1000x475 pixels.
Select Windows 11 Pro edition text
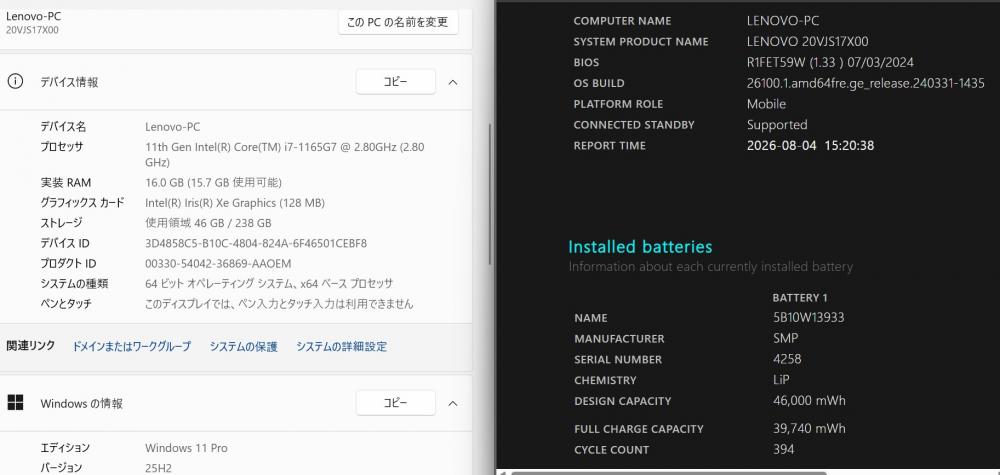click(x=186, y=448)
